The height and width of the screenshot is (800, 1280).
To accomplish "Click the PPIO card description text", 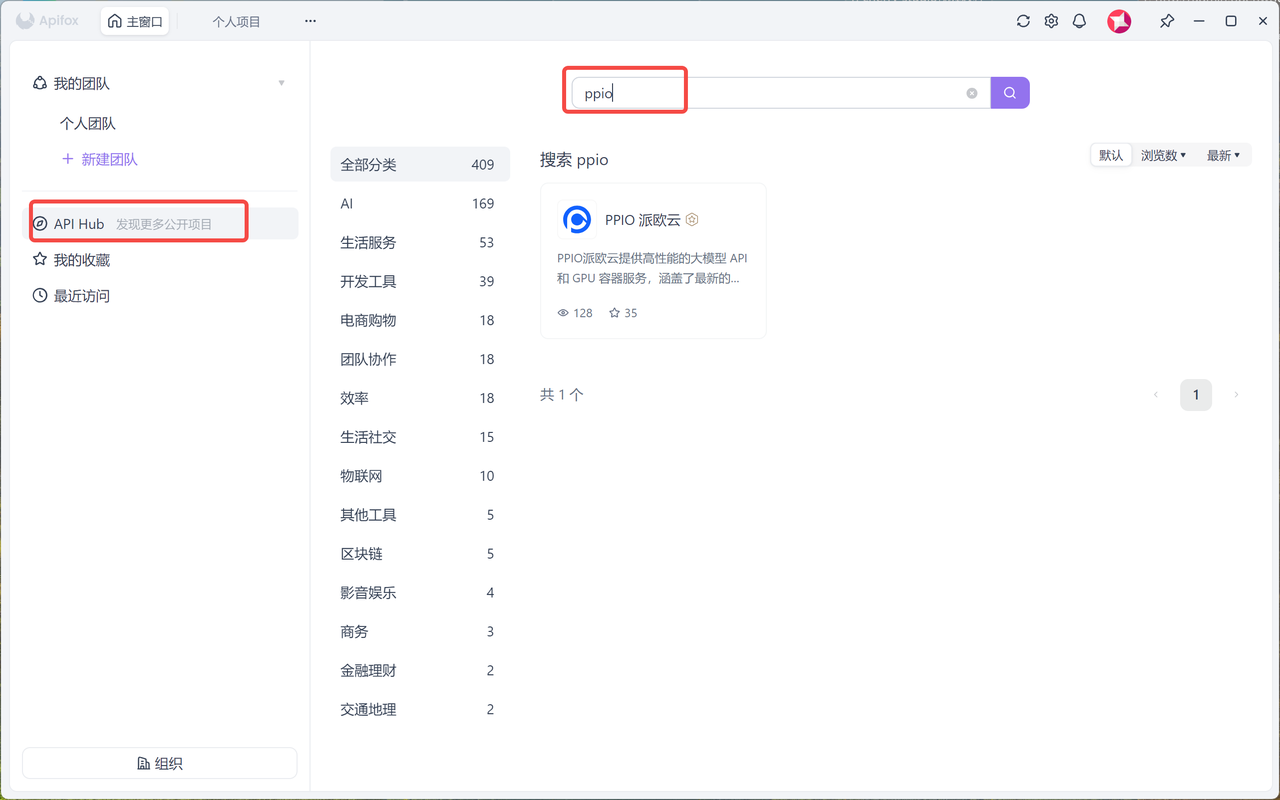I will click(x=652, y=268).
